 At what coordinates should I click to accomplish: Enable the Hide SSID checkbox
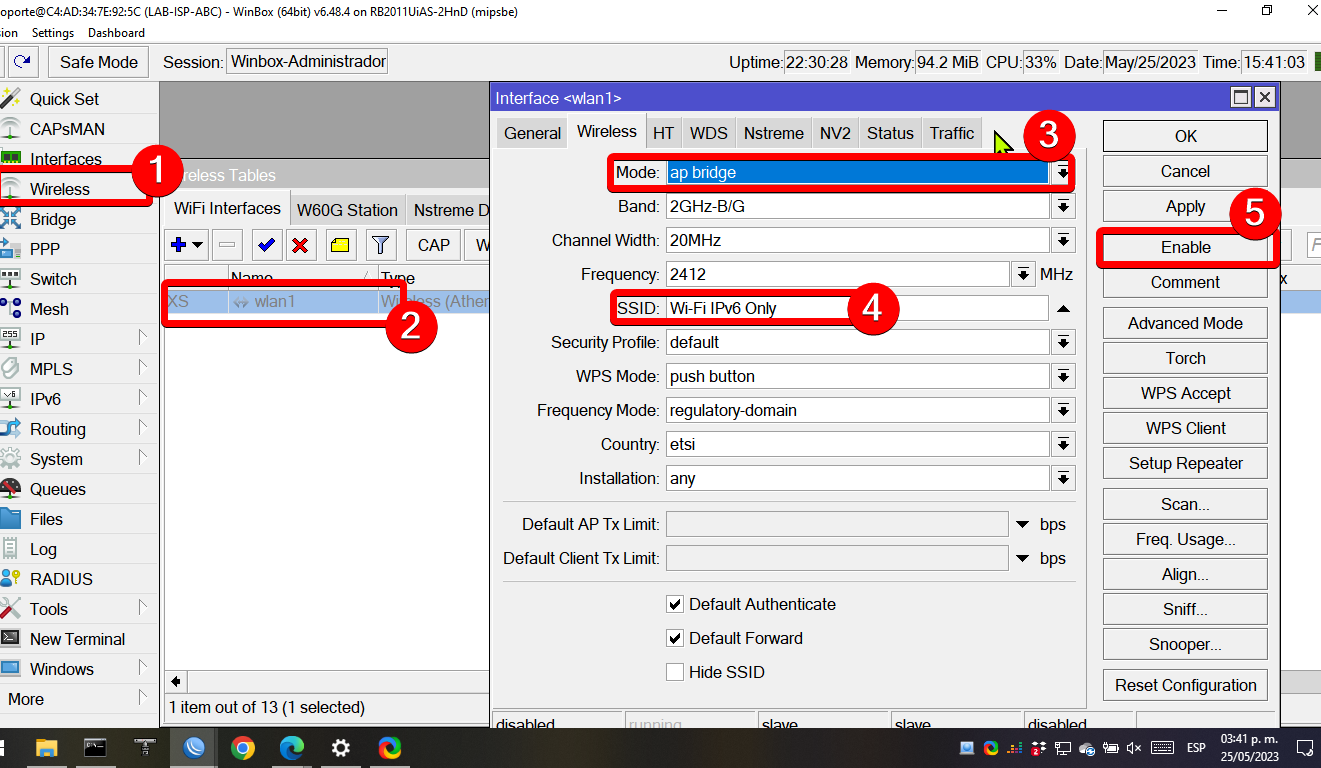click(x=675, y=672)
